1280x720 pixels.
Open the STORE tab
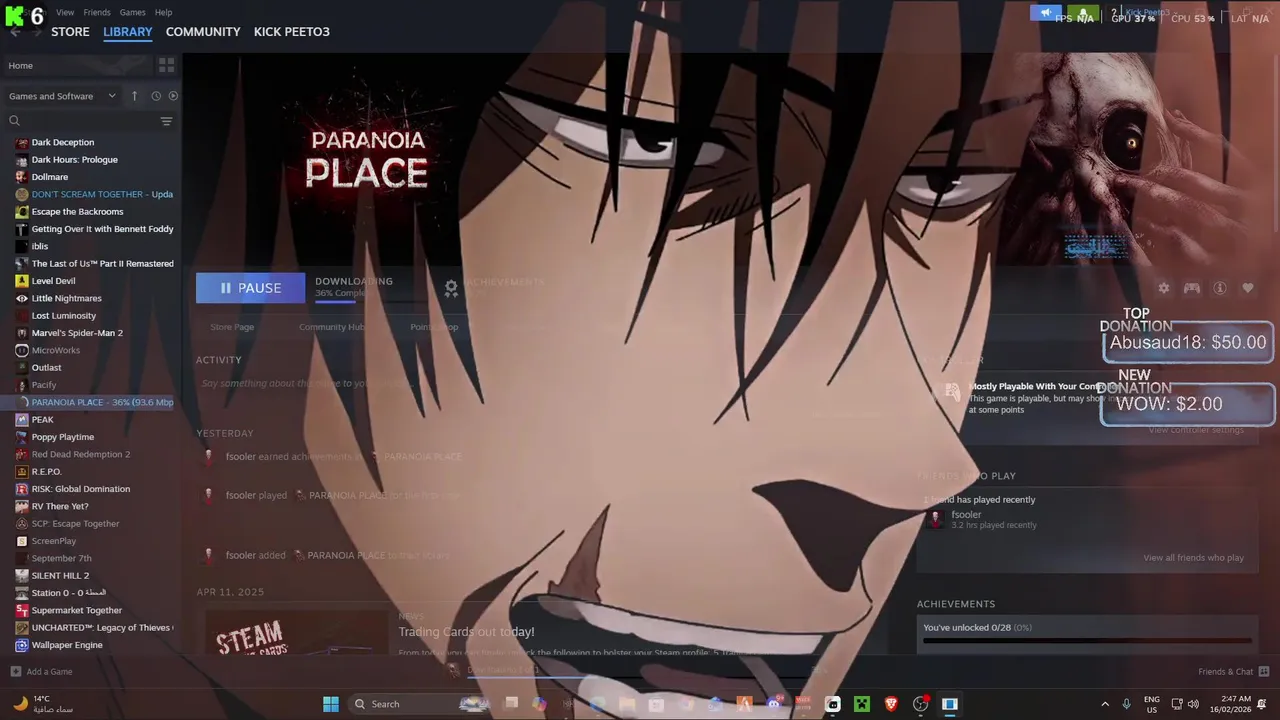tap(70, 32)
